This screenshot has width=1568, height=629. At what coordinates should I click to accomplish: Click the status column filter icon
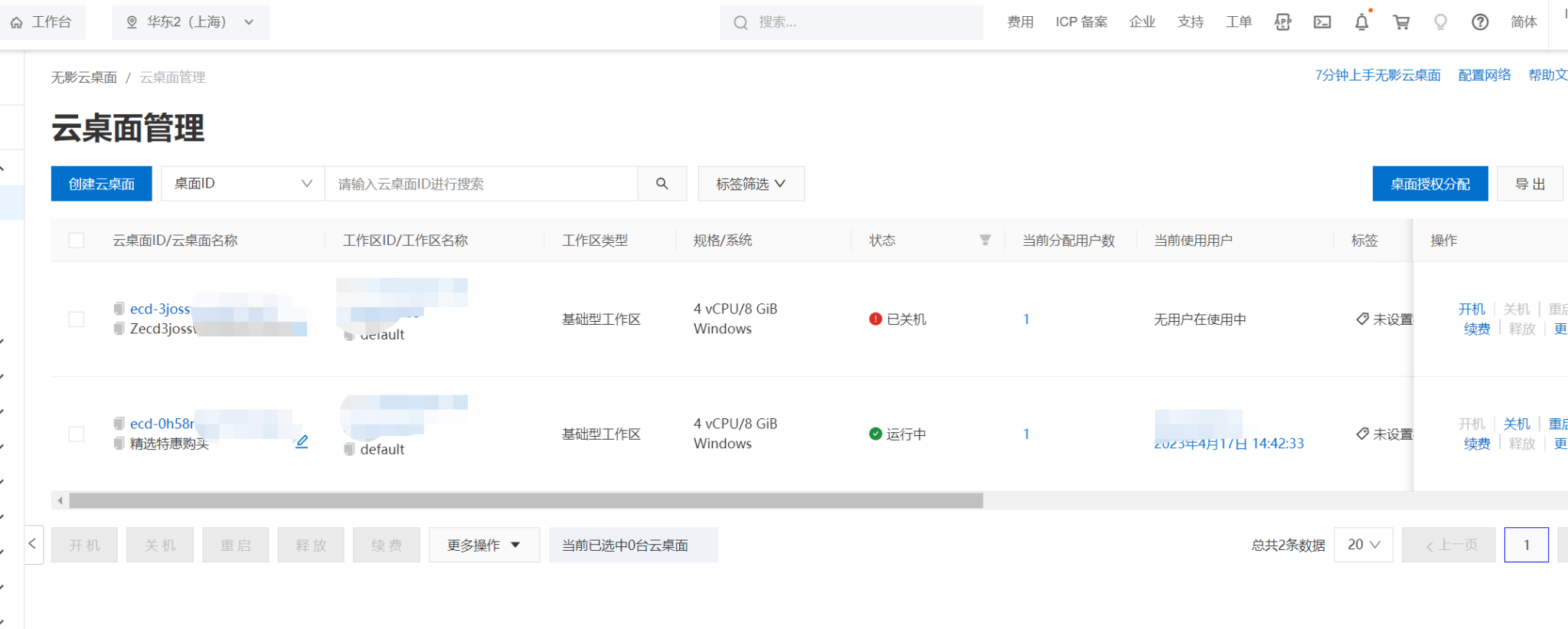985,241
